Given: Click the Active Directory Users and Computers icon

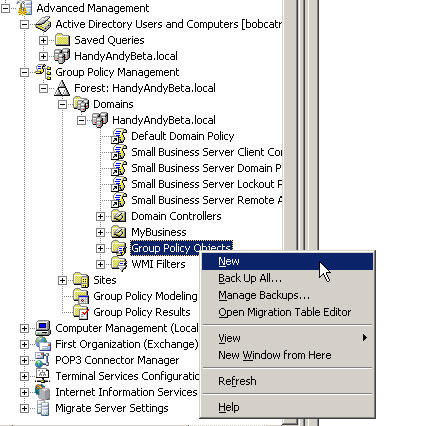Looking at the screenshot, I should pyautogui.click(x=43, y=24).
